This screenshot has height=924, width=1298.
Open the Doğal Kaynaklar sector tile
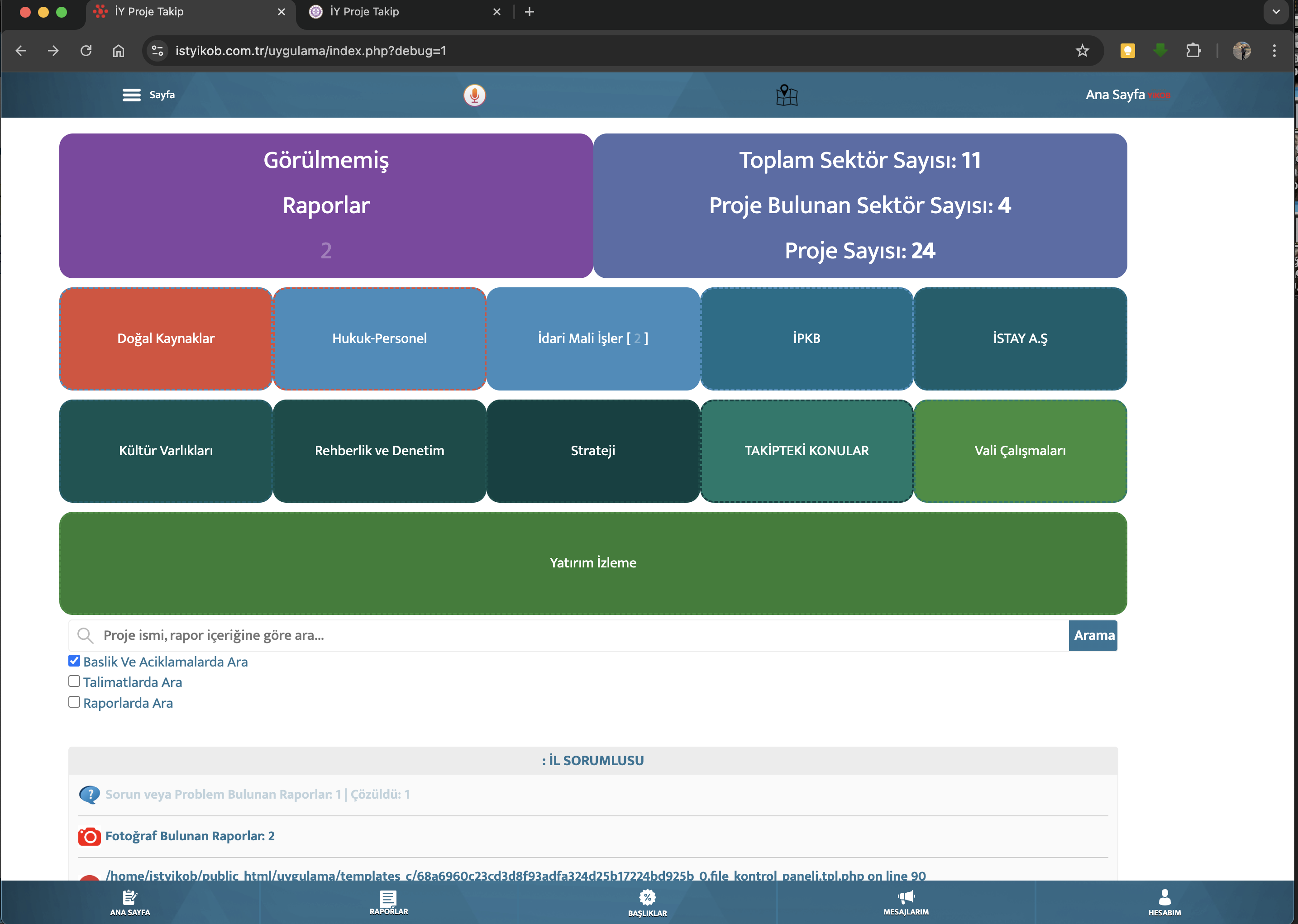(166, 338)
